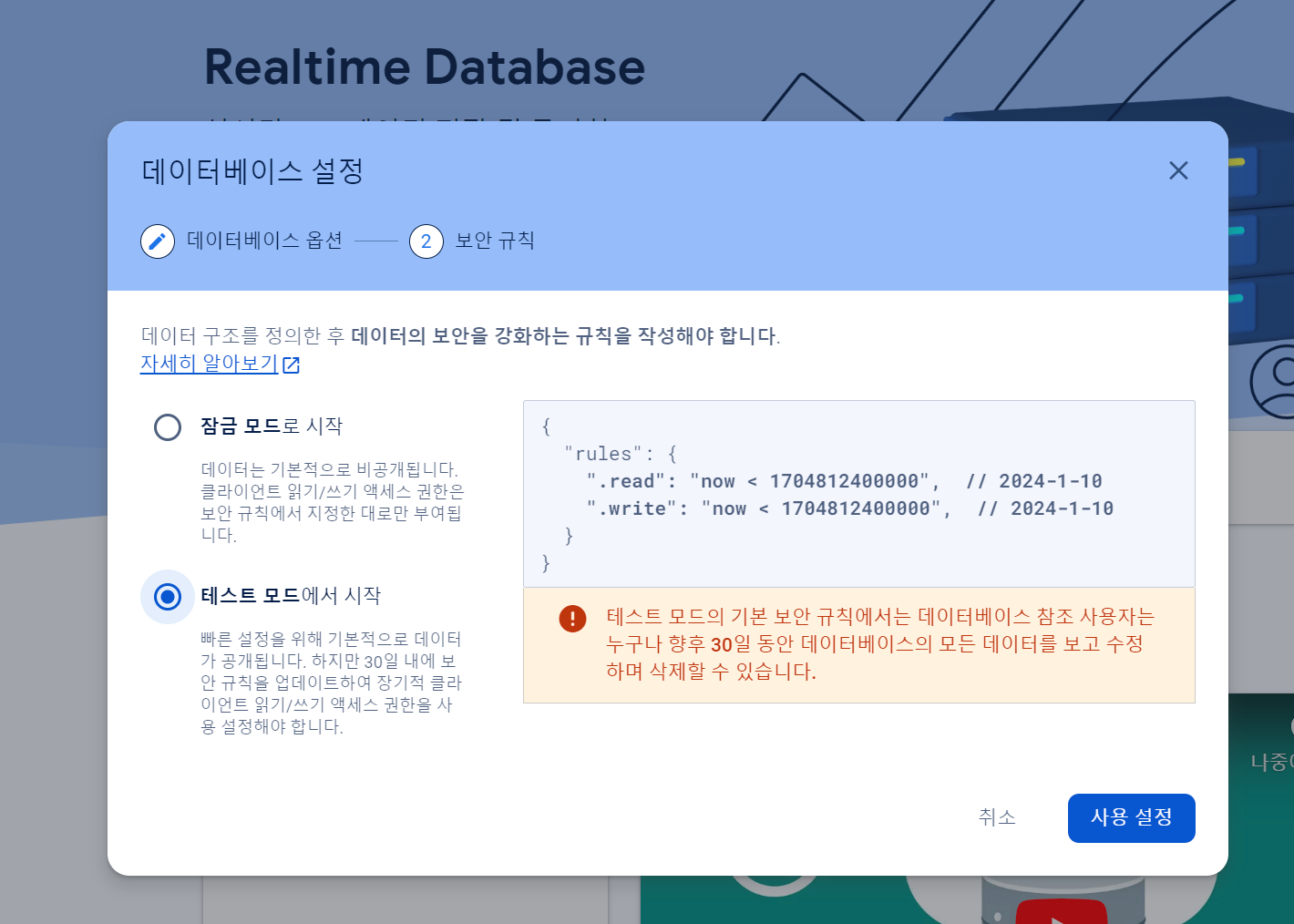Click the test mode warning message text

point(880,644)
